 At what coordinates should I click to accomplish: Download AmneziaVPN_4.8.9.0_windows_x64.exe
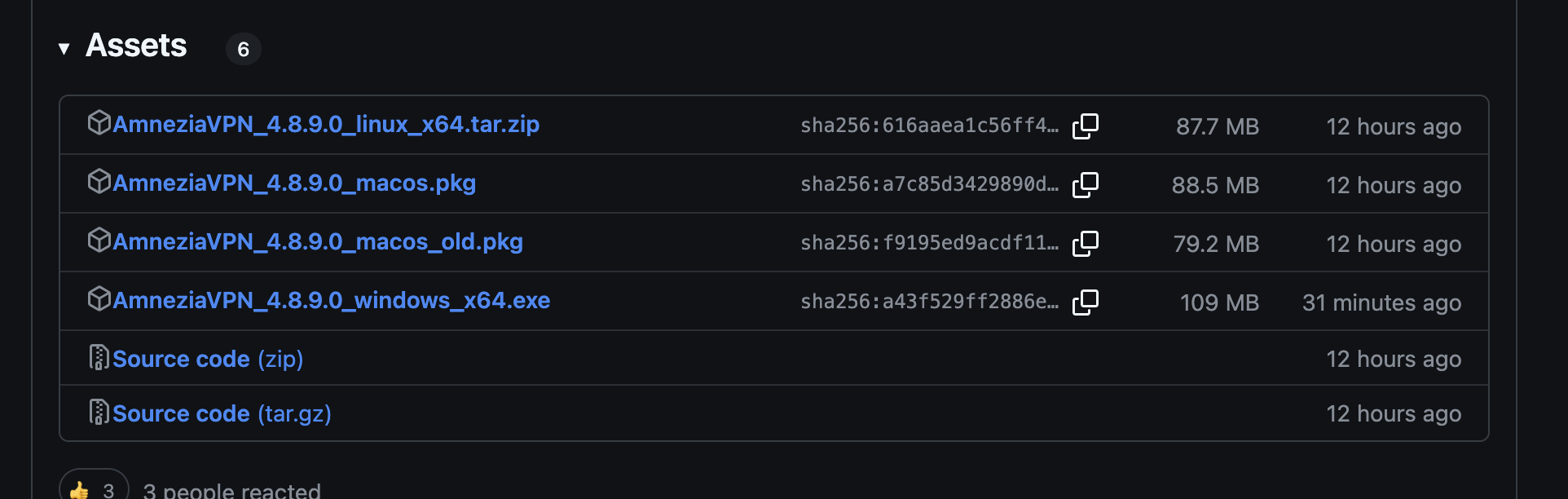(331, 301)
